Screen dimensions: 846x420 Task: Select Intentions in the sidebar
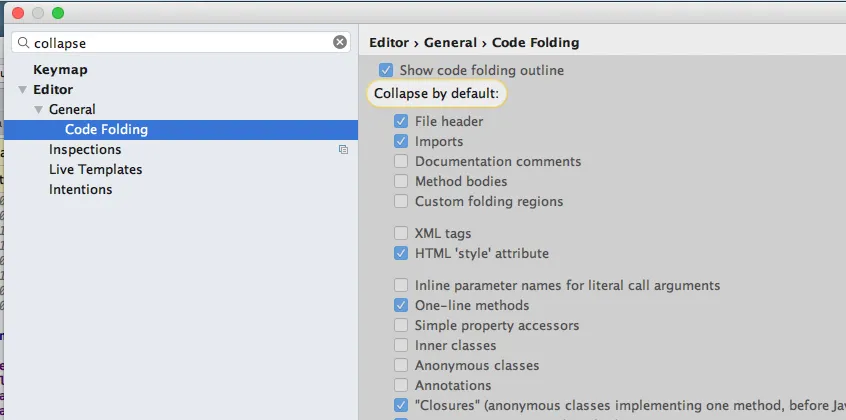(80, 190)
